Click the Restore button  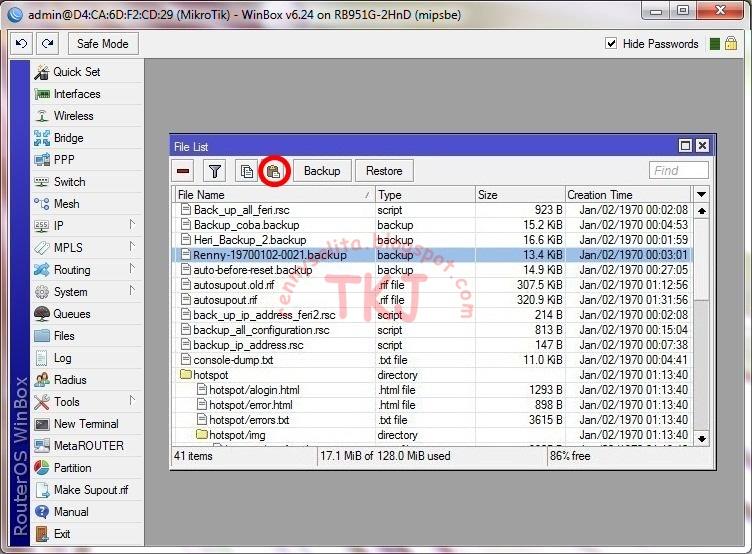384,171
